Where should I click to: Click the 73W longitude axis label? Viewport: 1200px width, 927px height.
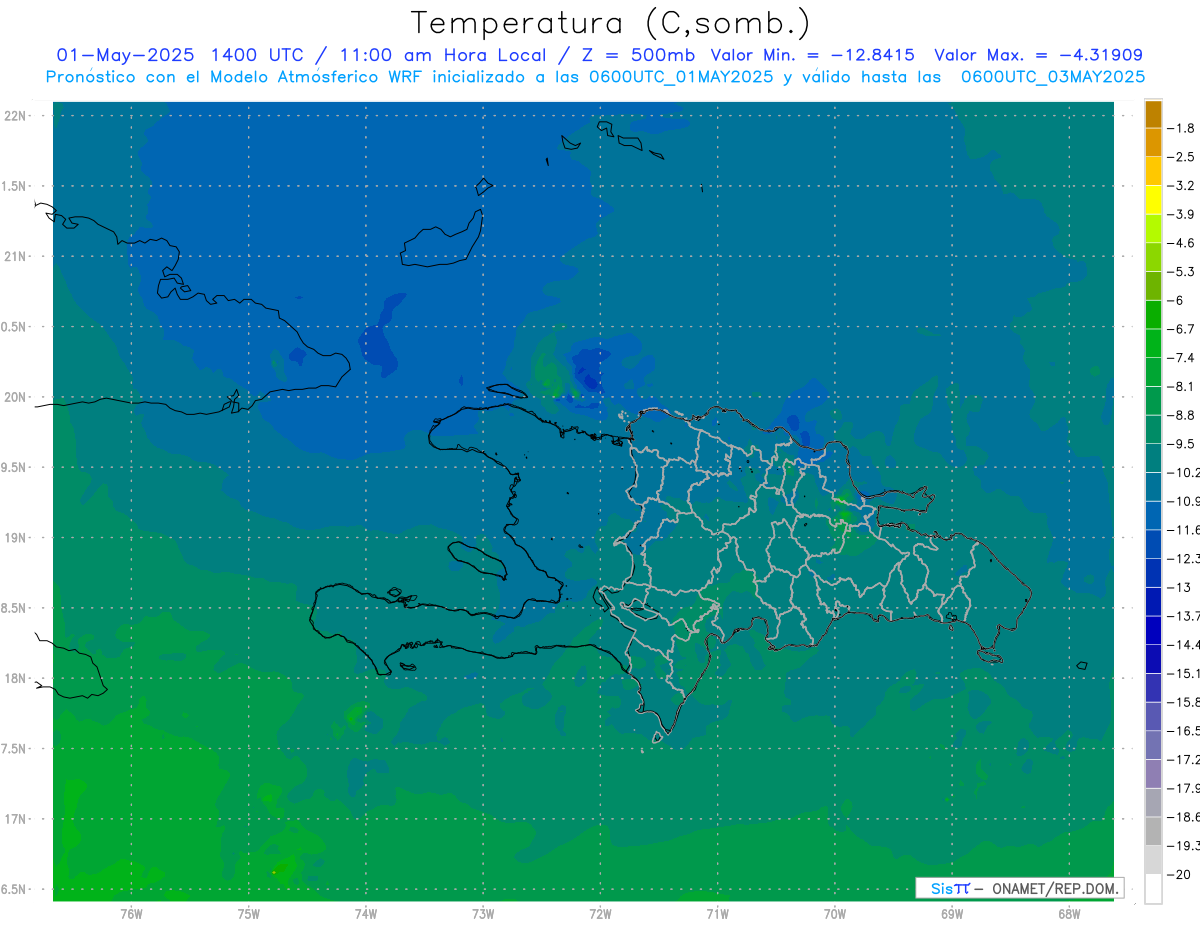coord(483,914)
